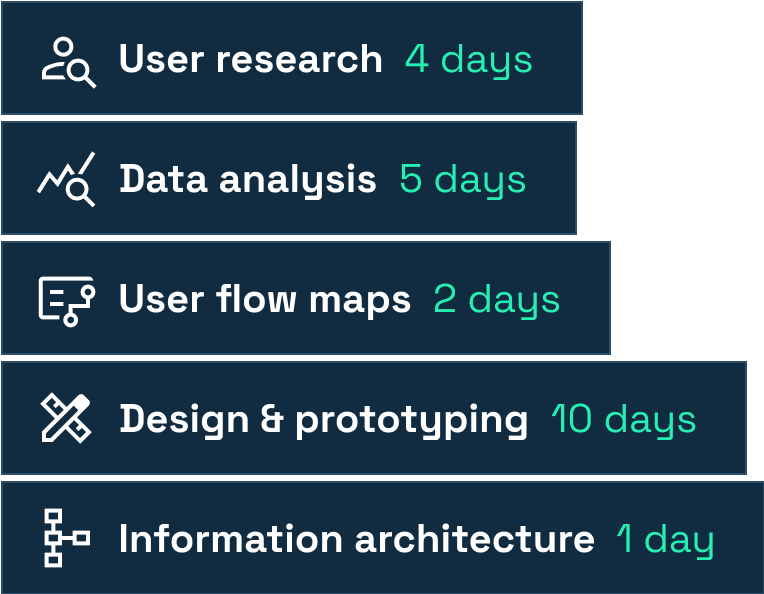Click the 5 days duration text
Image resolution: width=764 pixels, height=594 pixels.
coord(462,180)
